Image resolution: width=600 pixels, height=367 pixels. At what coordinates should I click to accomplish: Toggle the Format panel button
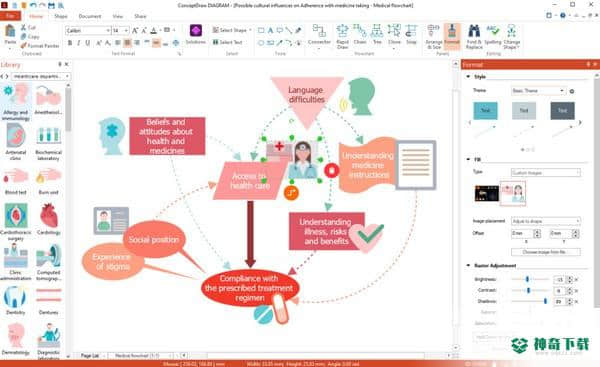452,36
